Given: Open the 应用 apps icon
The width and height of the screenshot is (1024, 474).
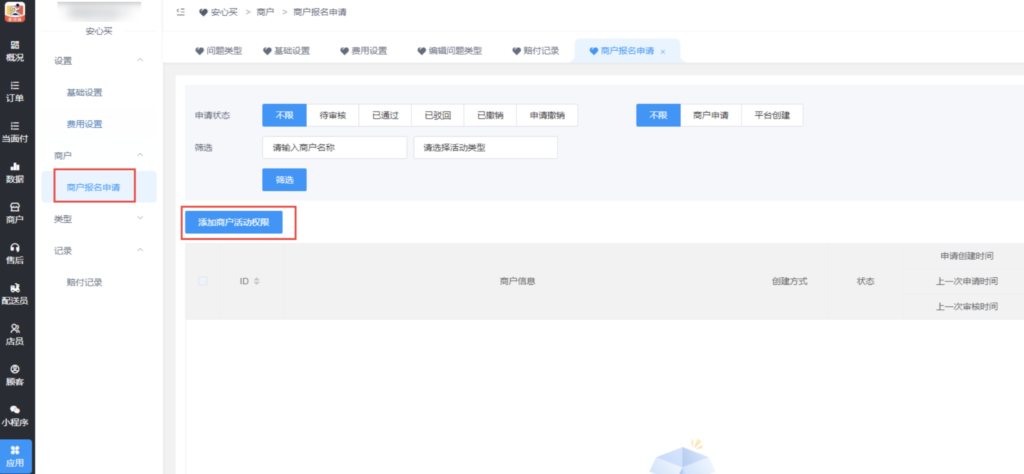Looking at the screenshot, I should [14, 456].
